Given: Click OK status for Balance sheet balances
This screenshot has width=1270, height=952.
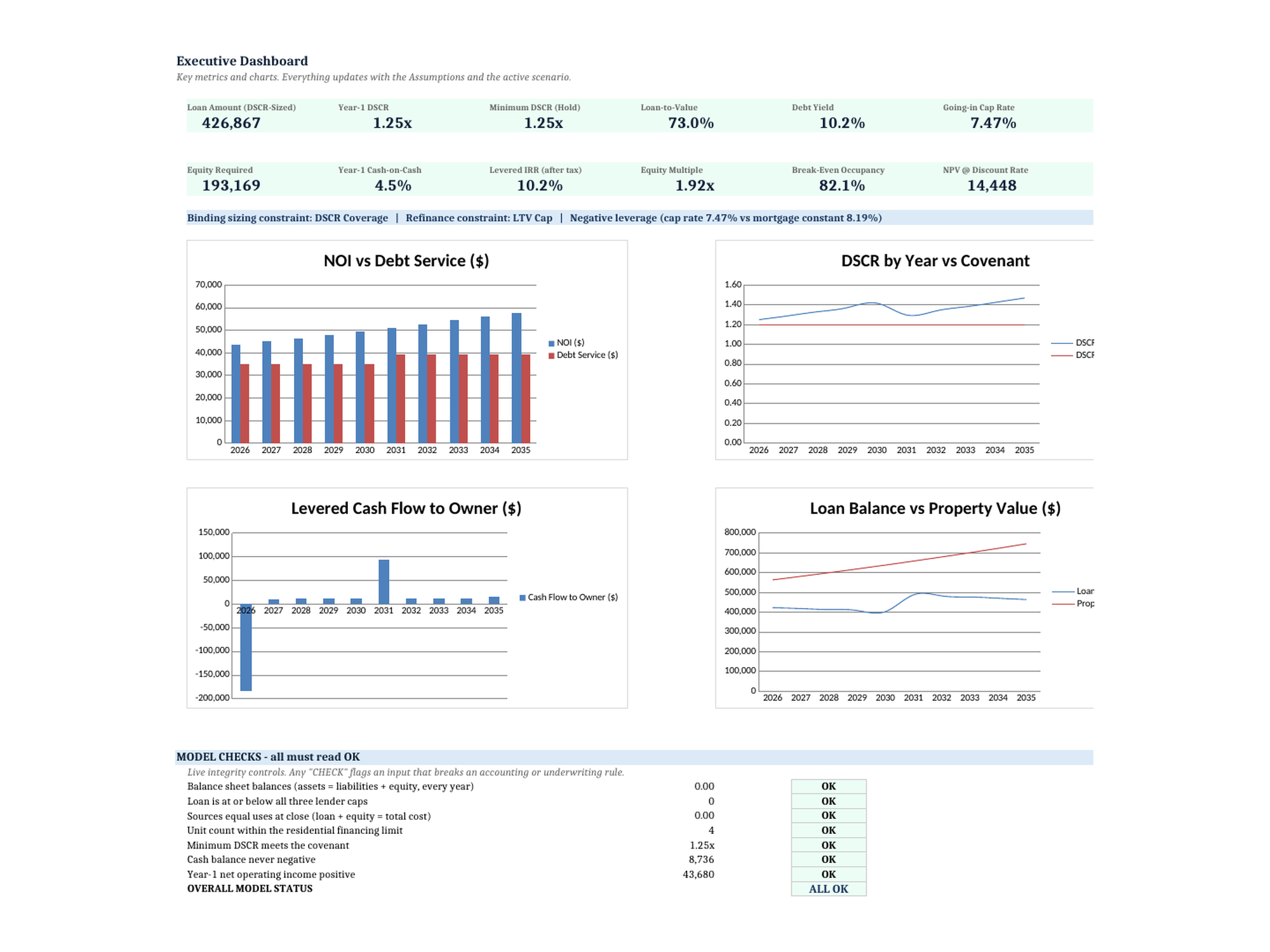Looking at the screenshot, I should click(x=829, y=786).
